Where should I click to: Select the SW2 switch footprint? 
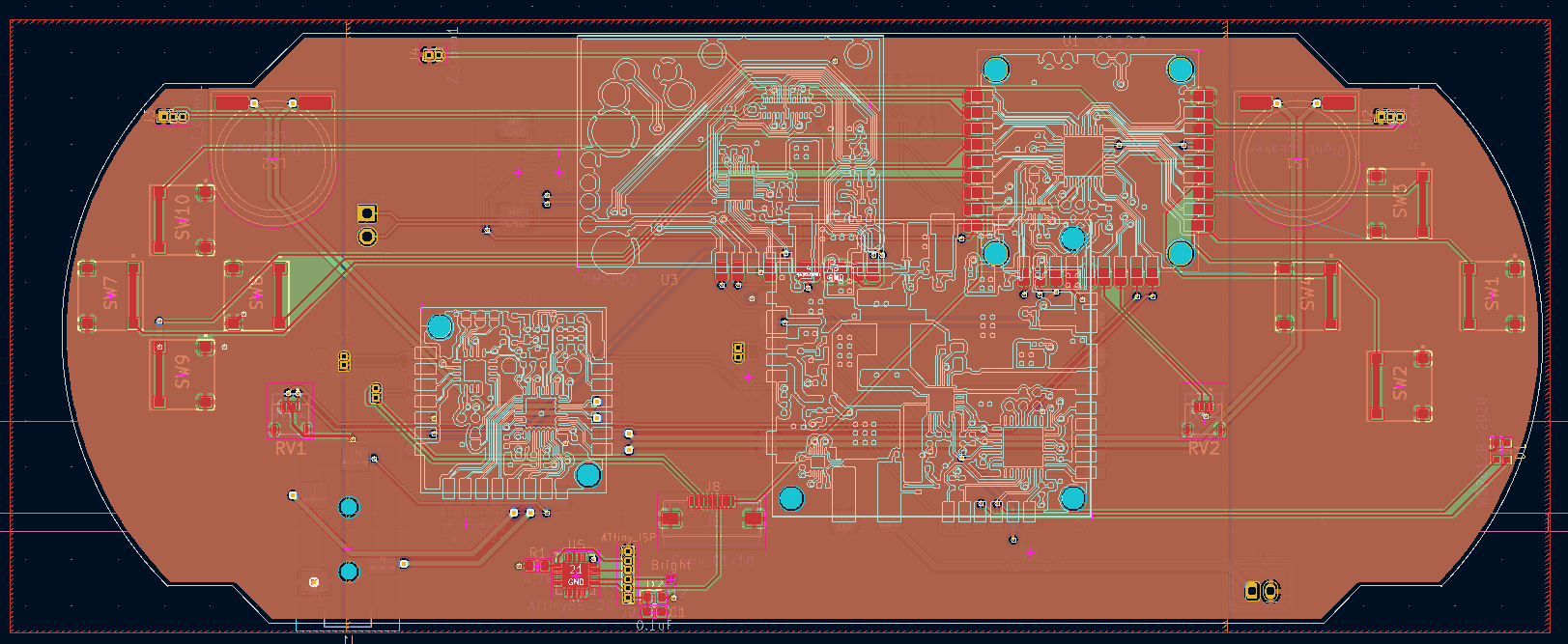(x=1400, y=385)
